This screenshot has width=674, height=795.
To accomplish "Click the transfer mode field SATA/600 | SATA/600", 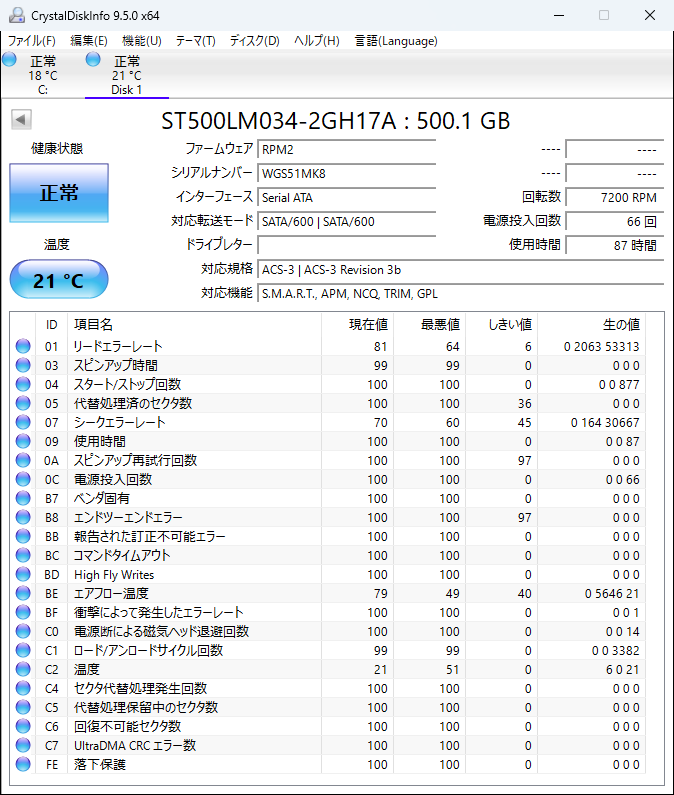I will click(346, 222).
